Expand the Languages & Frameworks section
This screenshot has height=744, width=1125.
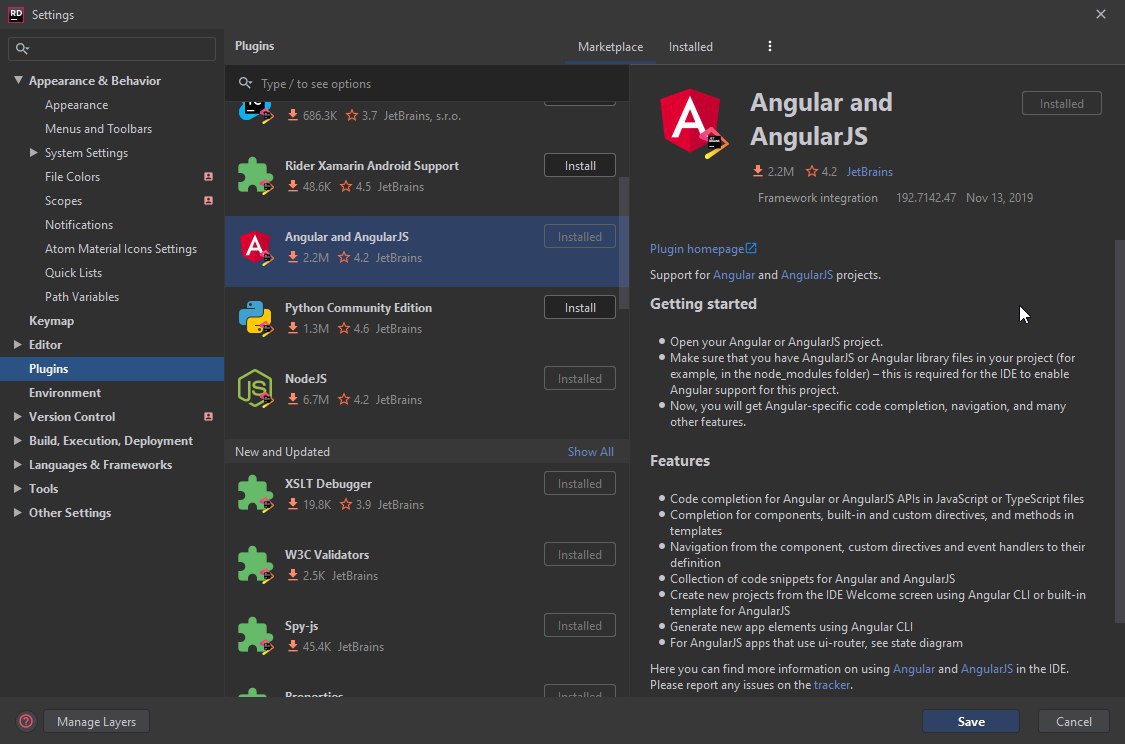(18, 465)
